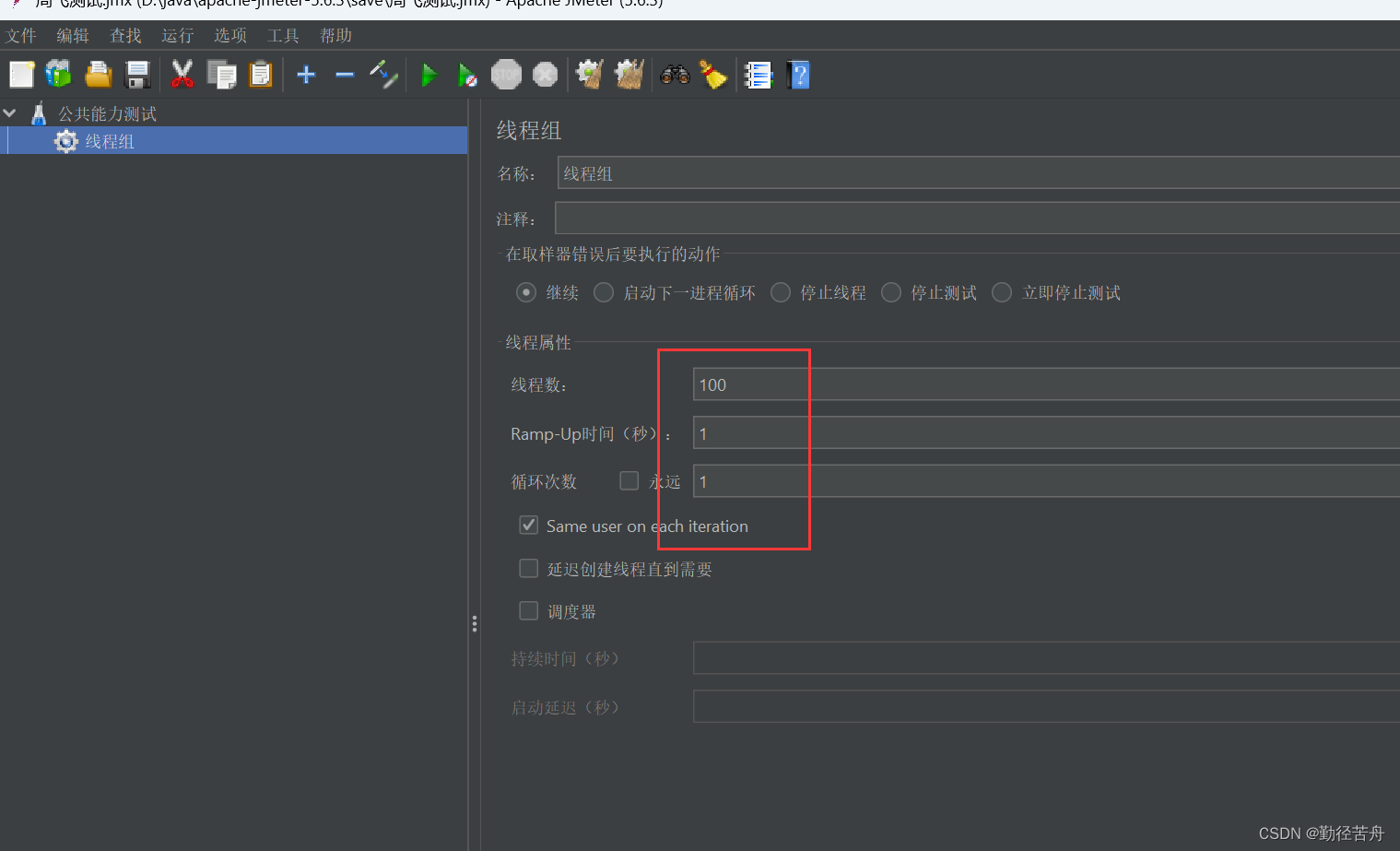Open the Search binoculars icon
Viewport: 1400px width, 851px height.
click(x=675, y=75)
